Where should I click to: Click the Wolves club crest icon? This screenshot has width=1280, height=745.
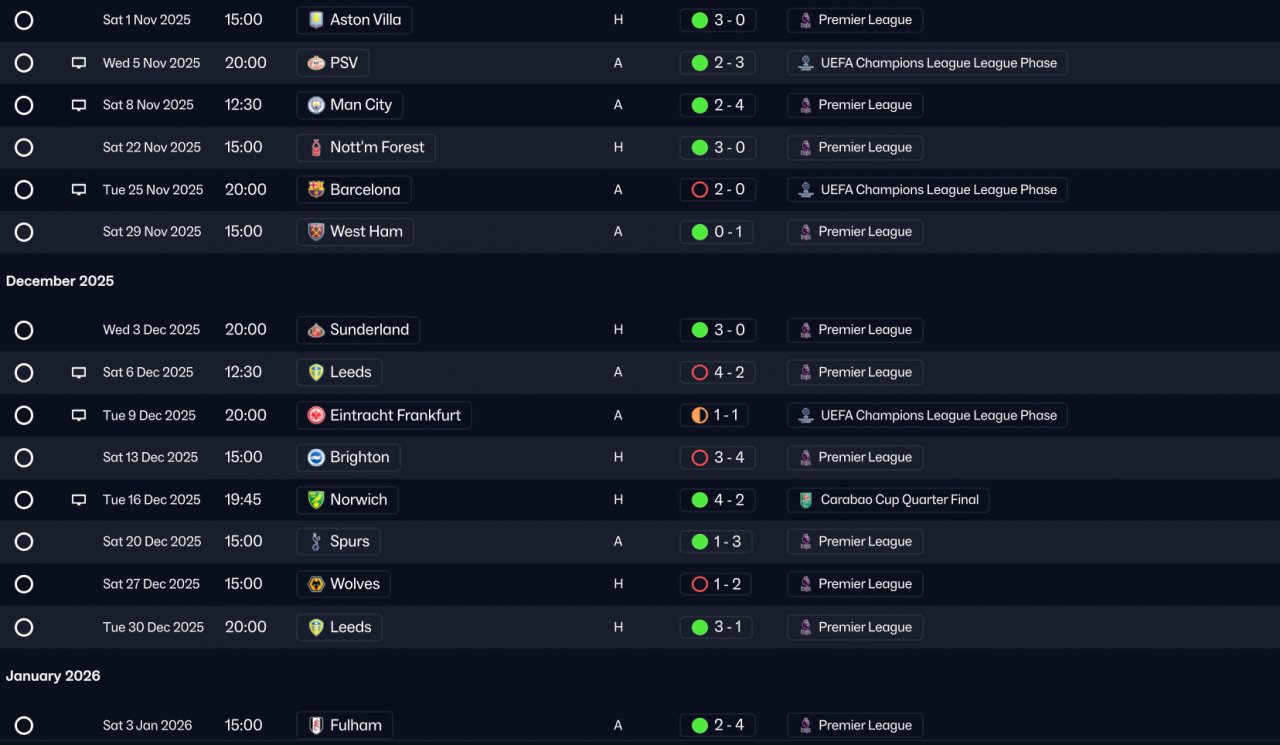[x=316, y=584]
